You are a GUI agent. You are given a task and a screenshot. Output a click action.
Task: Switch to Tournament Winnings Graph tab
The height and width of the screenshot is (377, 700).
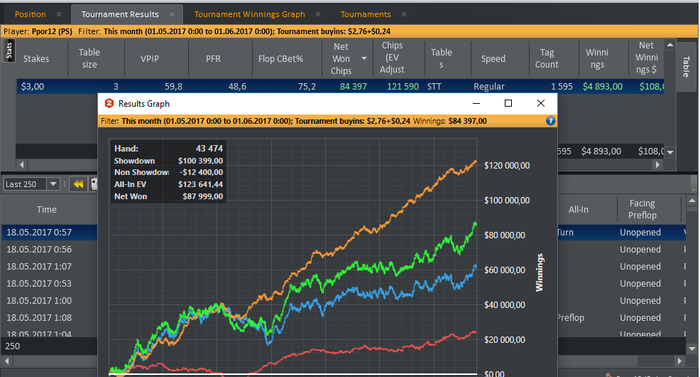point(250,14)
